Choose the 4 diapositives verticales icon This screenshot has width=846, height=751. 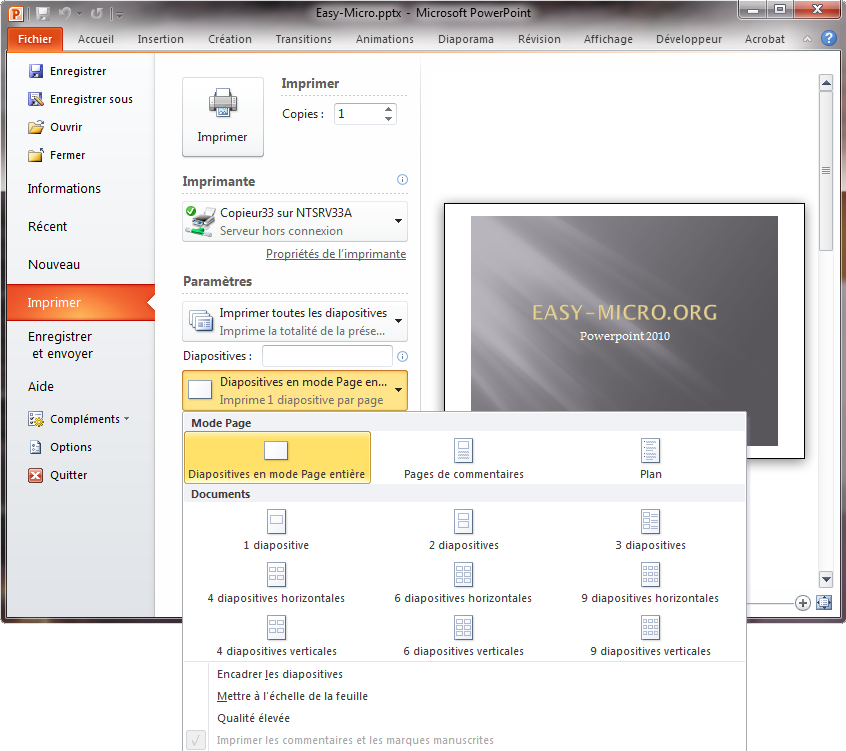coord(276,627)
